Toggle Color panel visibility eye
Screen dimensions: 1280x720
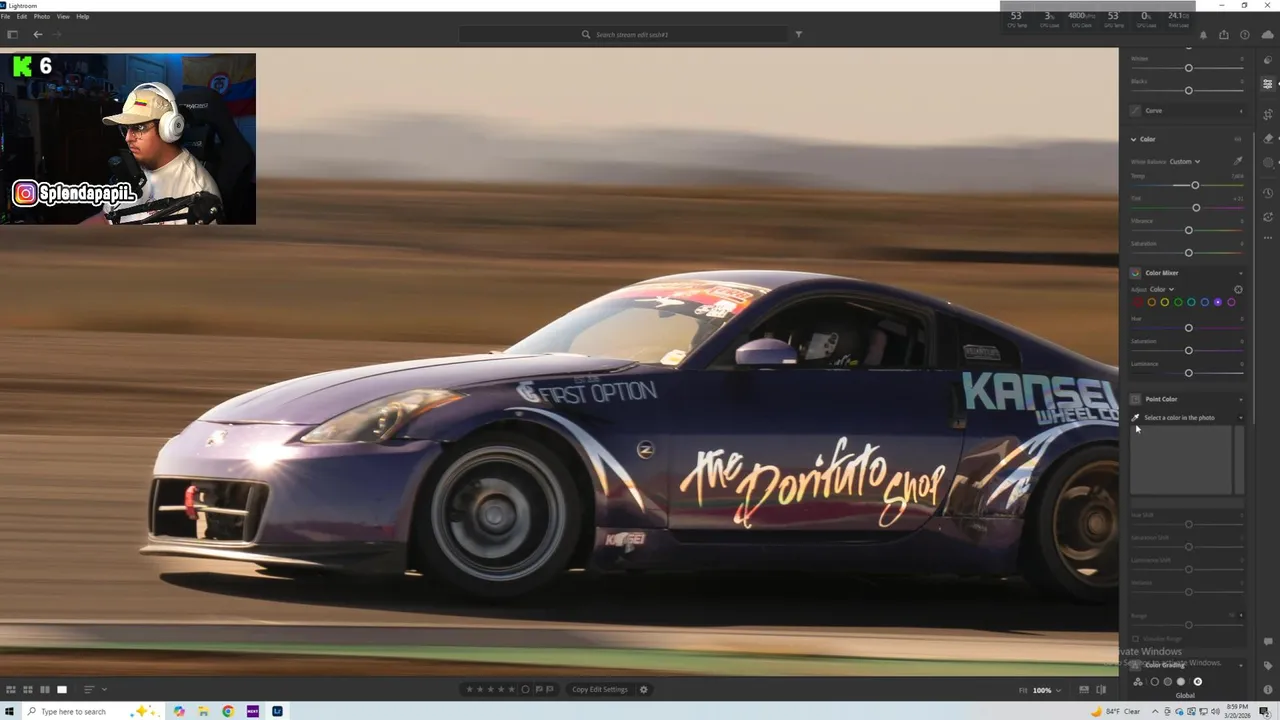[x=1238, y=139]
